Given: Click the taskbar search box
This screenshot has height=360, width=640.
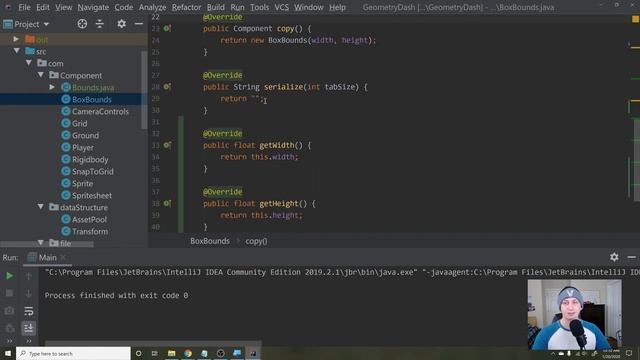Looking at the screenshot, I should [x=73, y=353].
